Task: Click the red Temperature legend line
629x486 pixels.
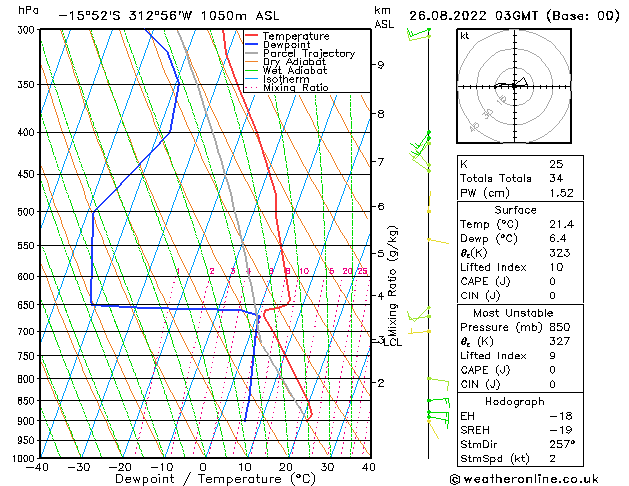Action: point(251,36)
